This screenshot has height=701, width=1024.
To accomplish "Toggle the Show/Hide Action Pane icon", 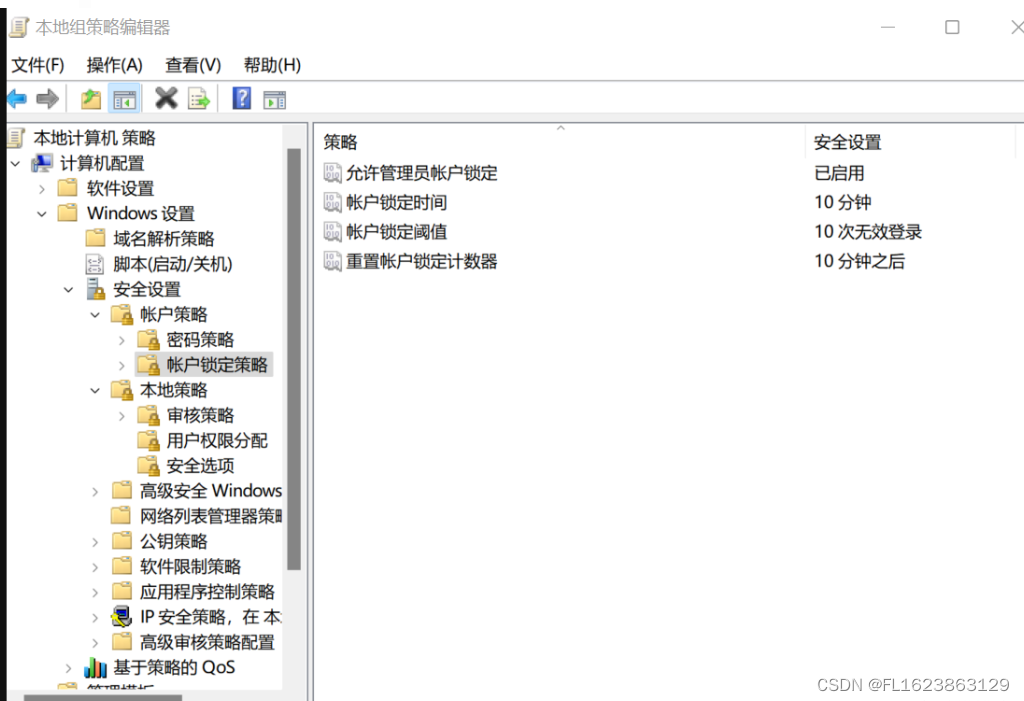I will click(x=274, y=98).
